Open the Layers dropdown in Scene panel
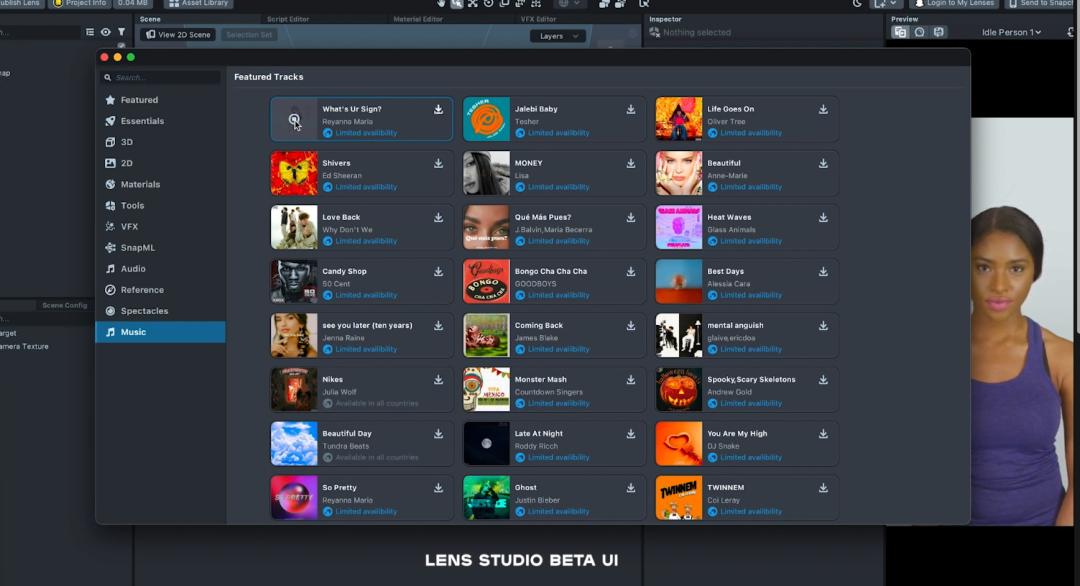 click(x=558, y=36)
